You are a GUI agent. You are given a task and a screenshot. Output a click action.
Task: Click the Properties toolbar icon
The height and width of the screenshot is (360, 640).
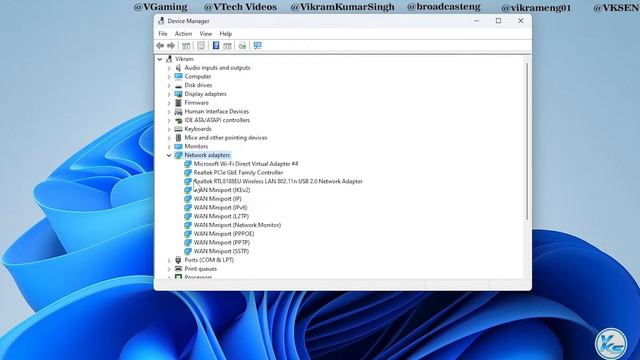[201, 46]
